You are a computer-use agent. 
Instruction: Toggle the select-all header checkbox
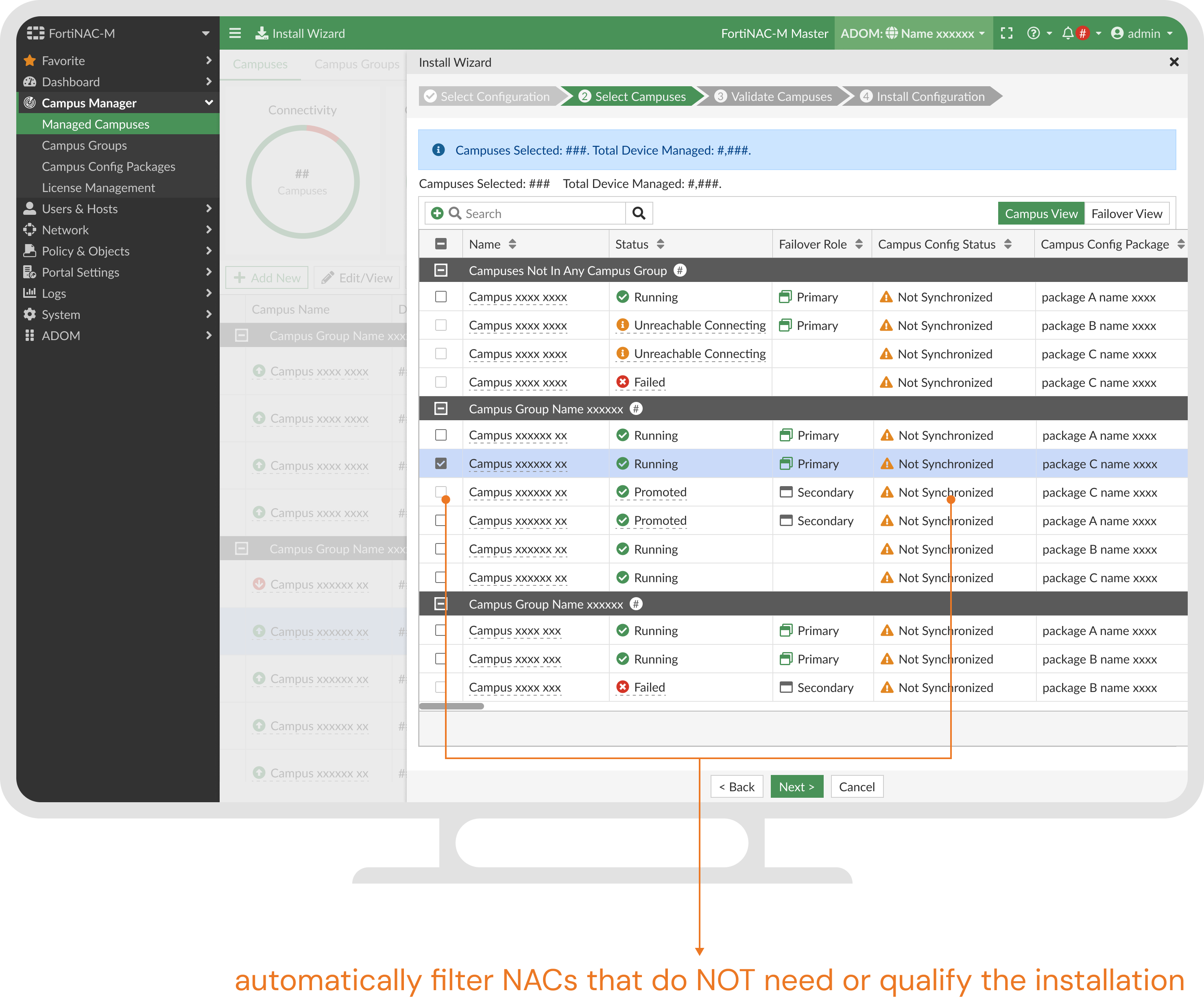pos(441,244)
